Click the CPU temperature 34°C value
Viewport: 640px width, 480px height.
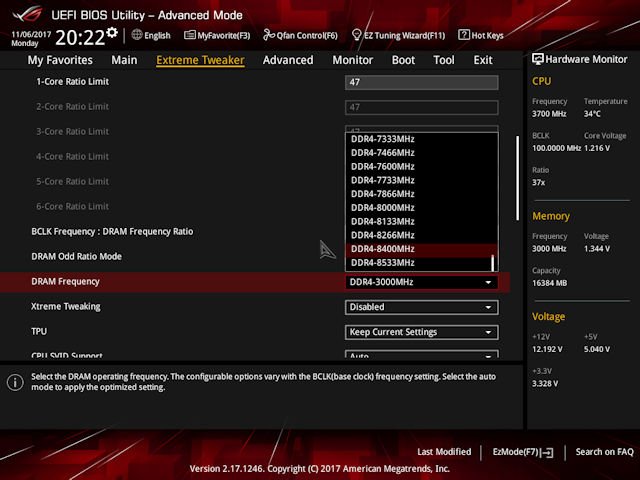592,114
